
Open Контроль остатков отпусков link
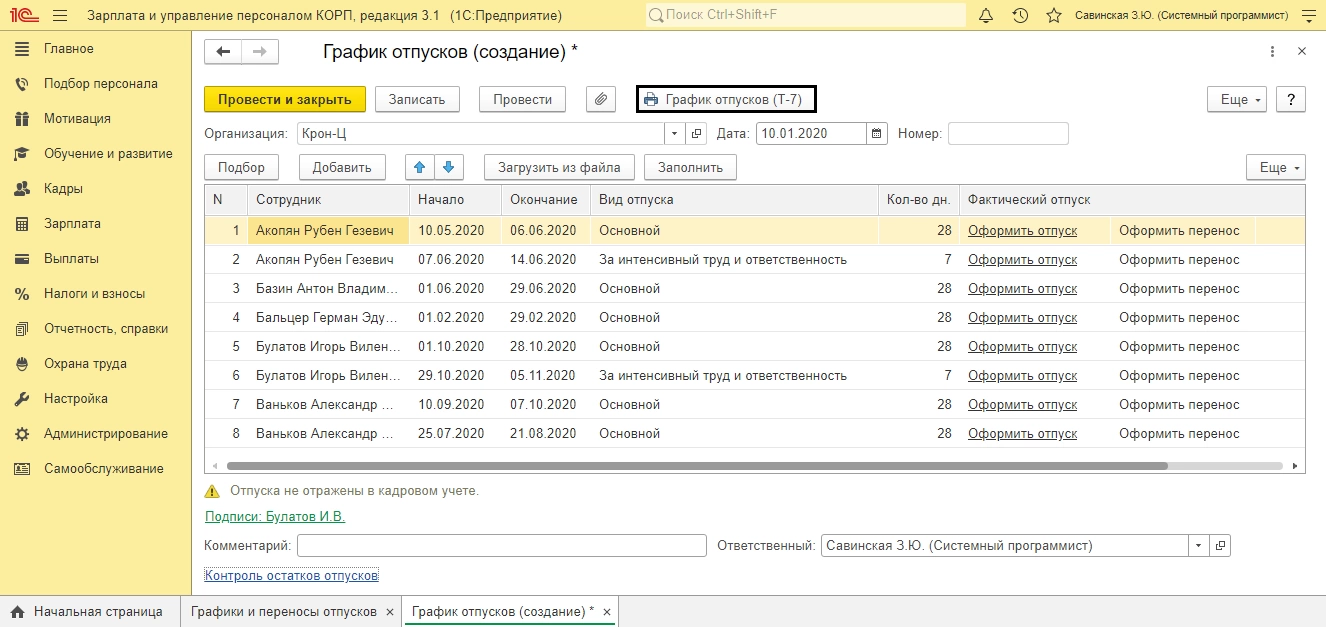pyautogui.click(x=291, y=576)
